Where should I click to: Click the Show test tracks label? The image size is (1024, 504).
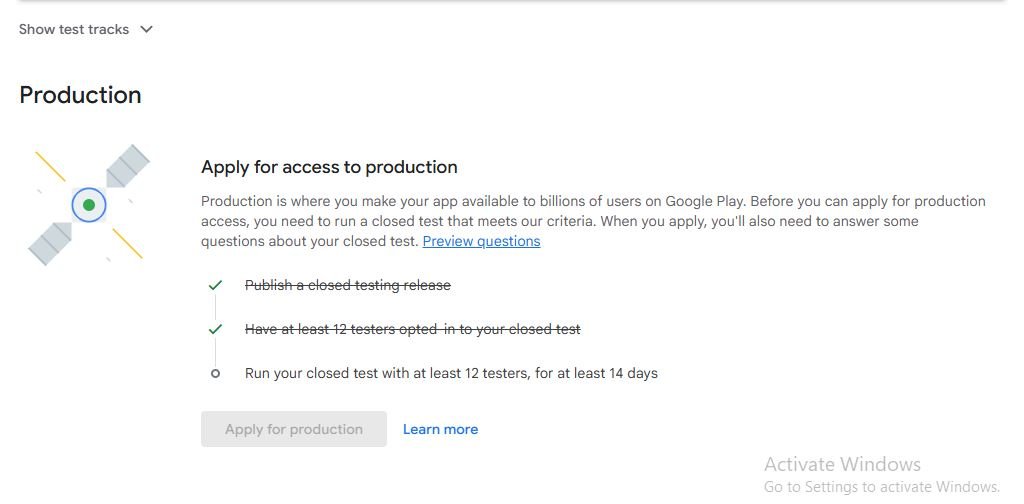(74, 29)
